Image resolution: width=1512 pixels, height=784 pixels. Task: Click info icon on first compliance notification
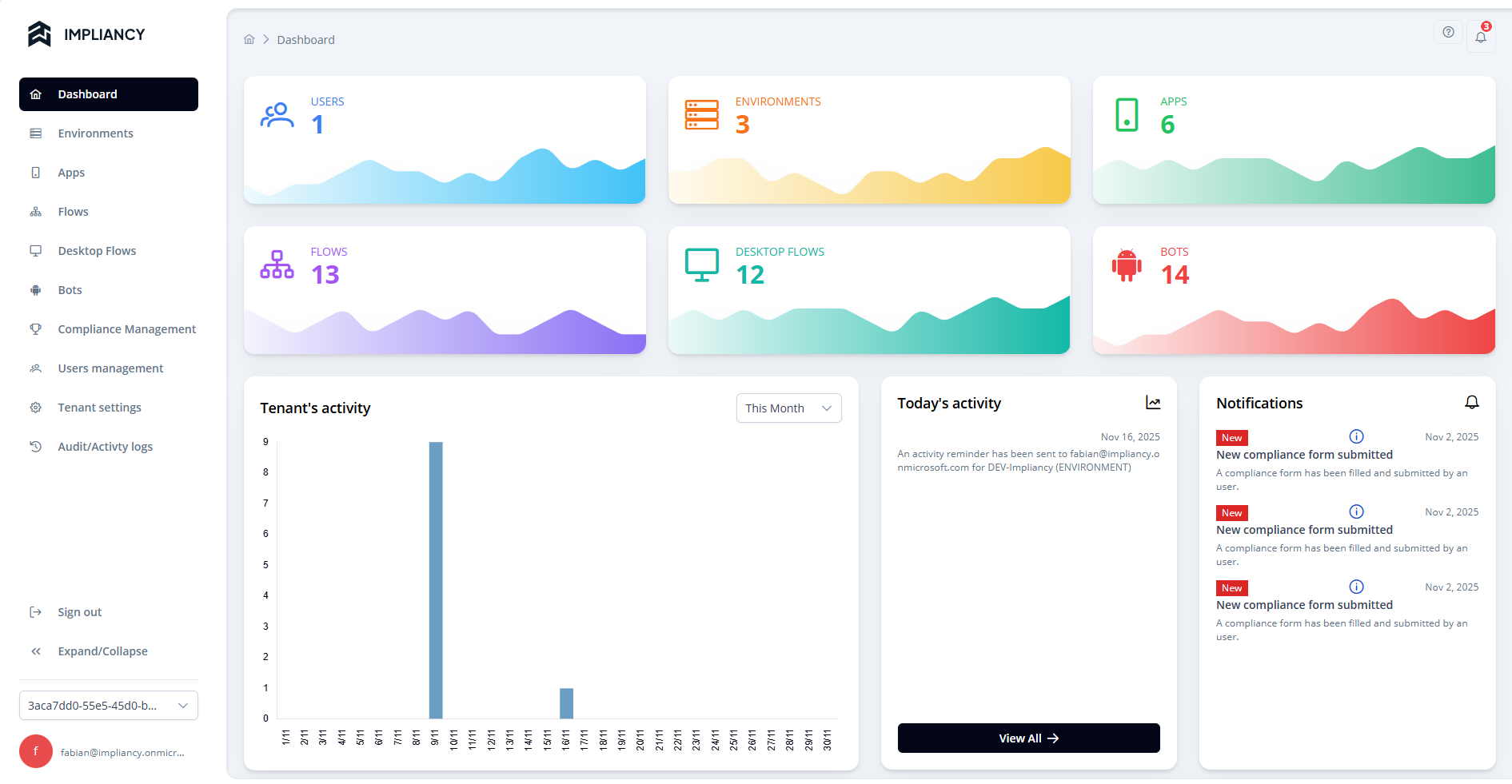[x=1356, y=436]
